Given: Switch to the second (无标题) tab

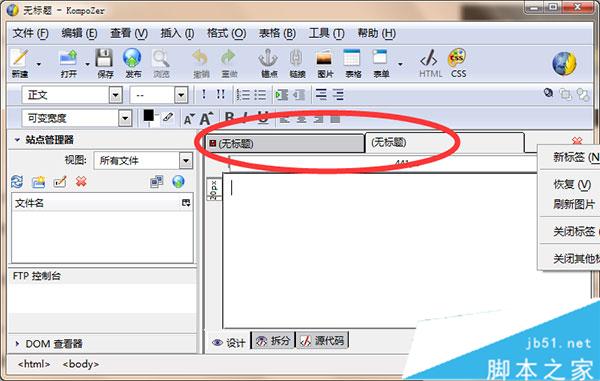Looking at the screenshot, I should pyautogui.click(x=445, y=143).
